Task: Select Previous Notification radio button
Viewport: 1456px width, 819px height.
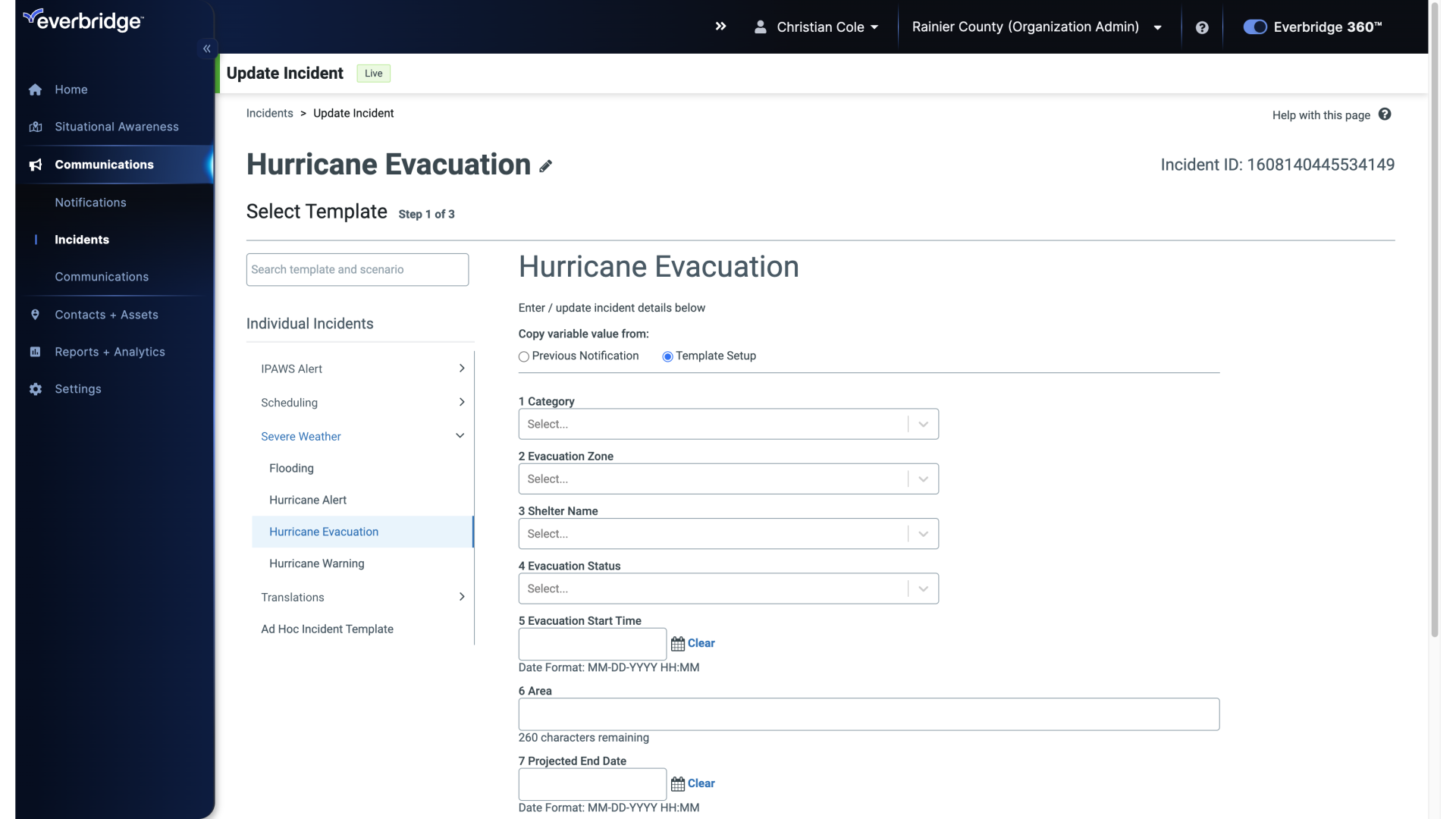Action: [x=523, y=356]
